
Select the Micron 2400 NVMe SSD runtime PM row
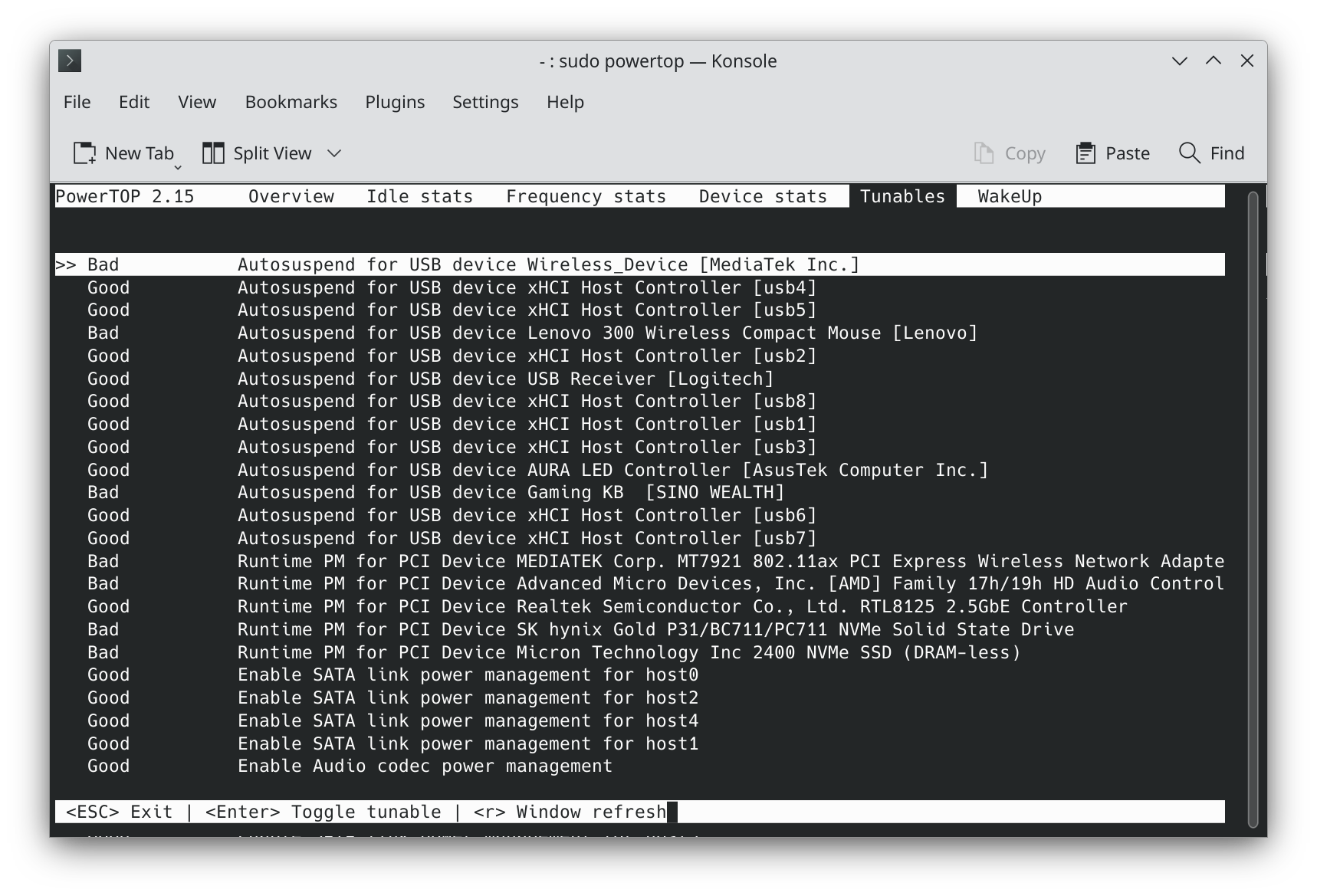tap(629, 652)
